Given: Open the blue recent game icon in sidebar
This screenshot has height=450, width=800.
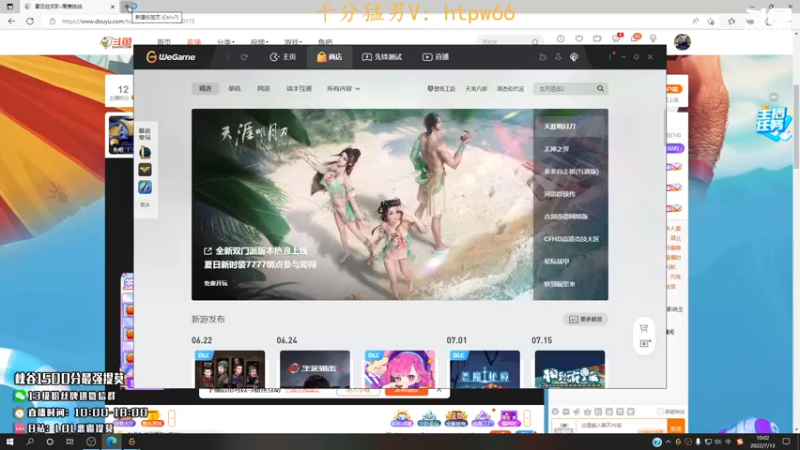Looking at the screenshot, I should tap(145, 187).
